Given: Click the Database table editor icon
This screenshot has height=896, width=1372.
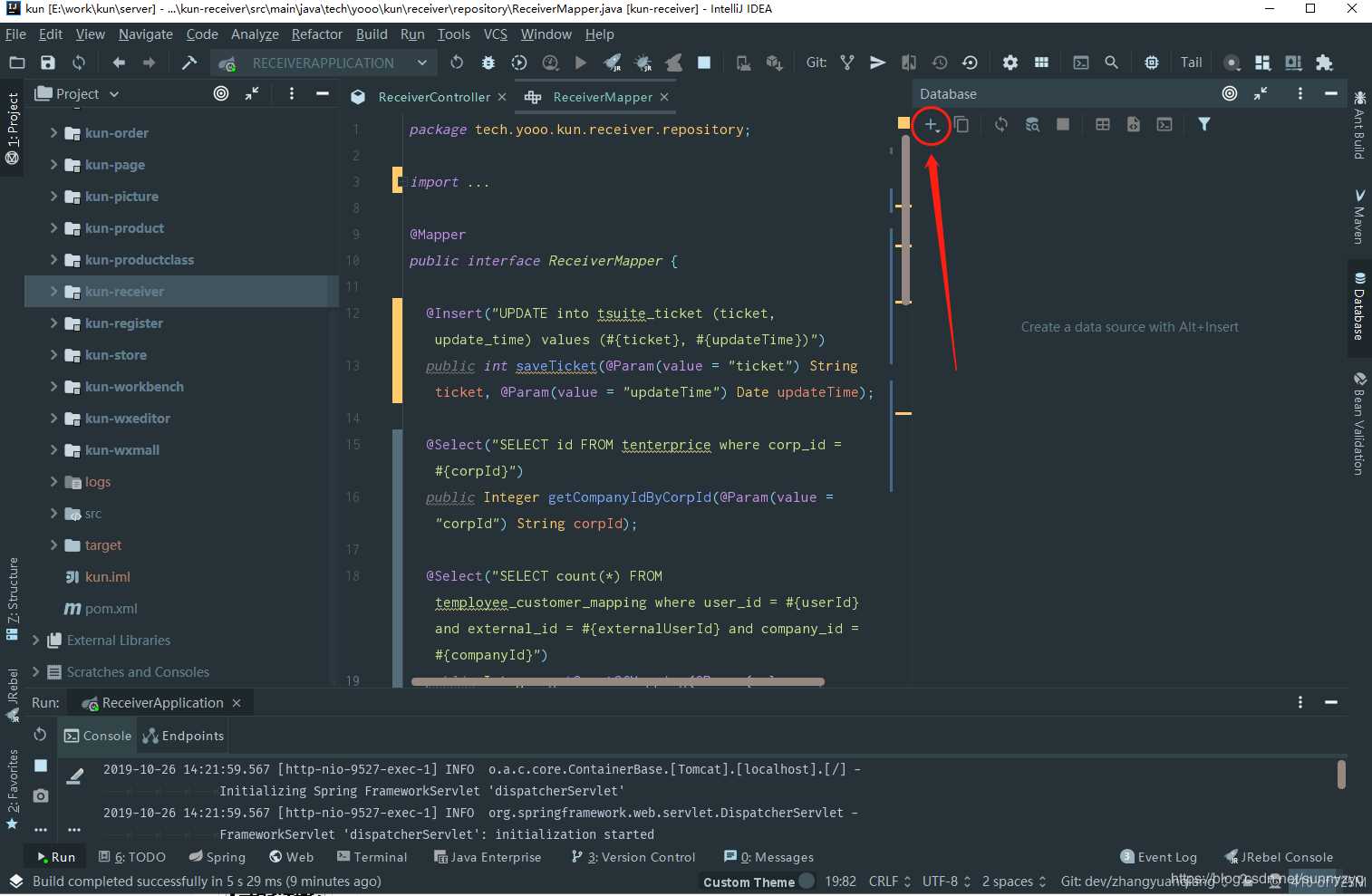Looking at the screenshot, I should coord(1103,125).
